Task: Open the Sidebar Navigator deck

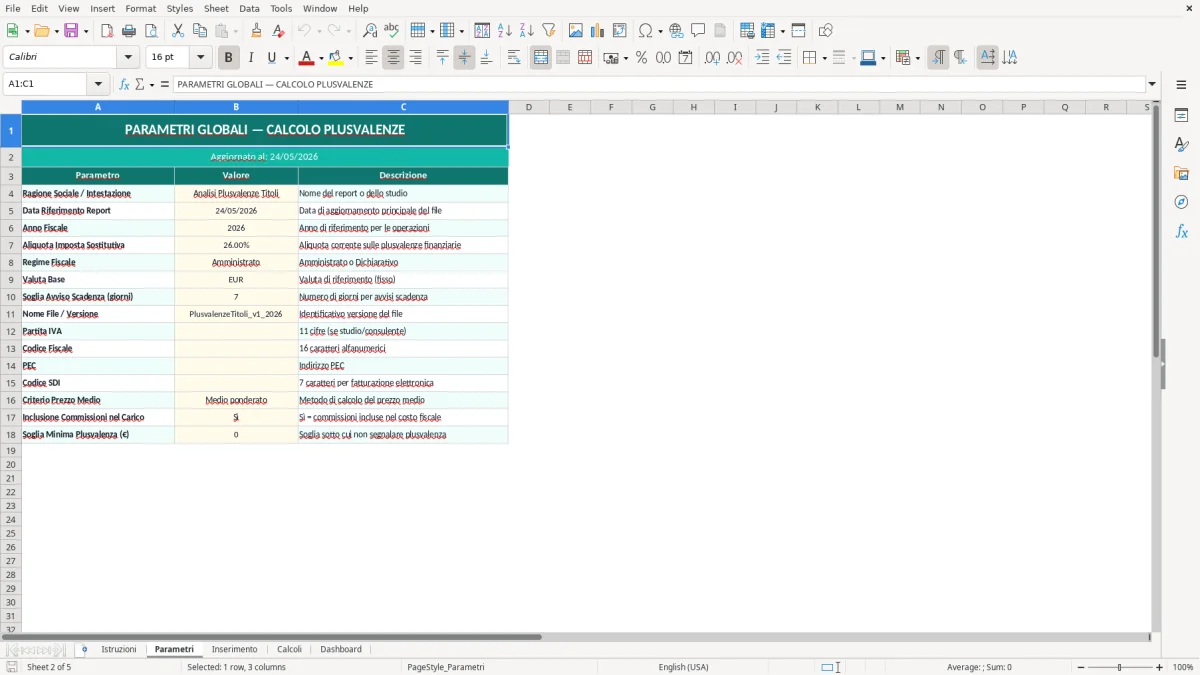Action: coord(1181,203)
